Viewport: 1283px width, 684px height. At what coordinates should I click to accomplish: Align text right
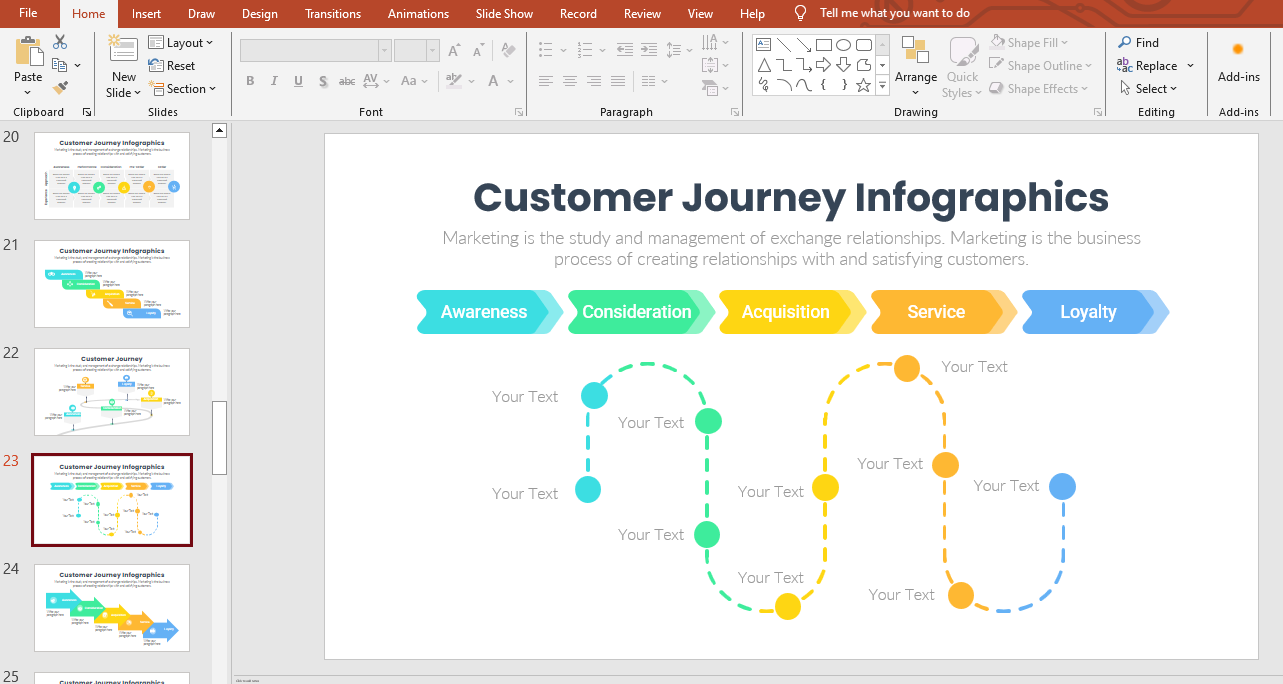594,81
